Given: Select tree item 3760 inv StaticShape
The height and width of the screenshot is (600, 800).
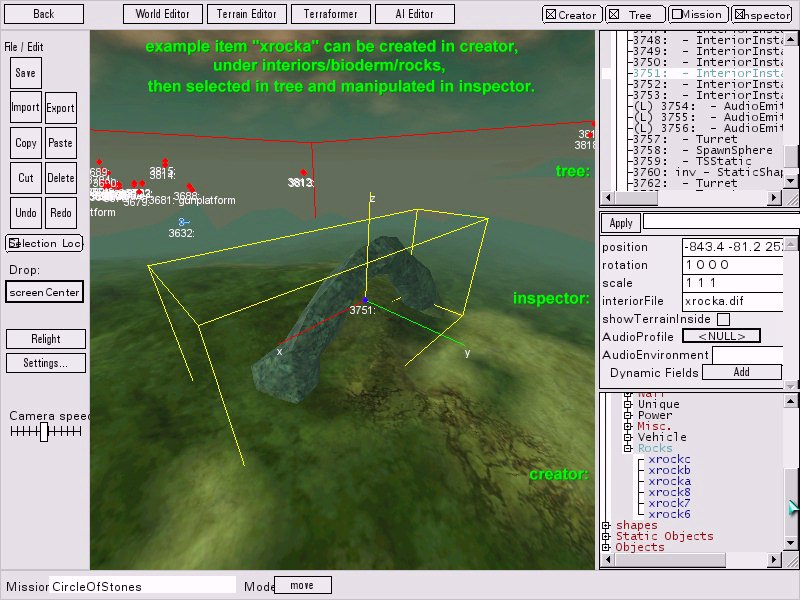Looking at the screenshot, I should click(707, 172).
